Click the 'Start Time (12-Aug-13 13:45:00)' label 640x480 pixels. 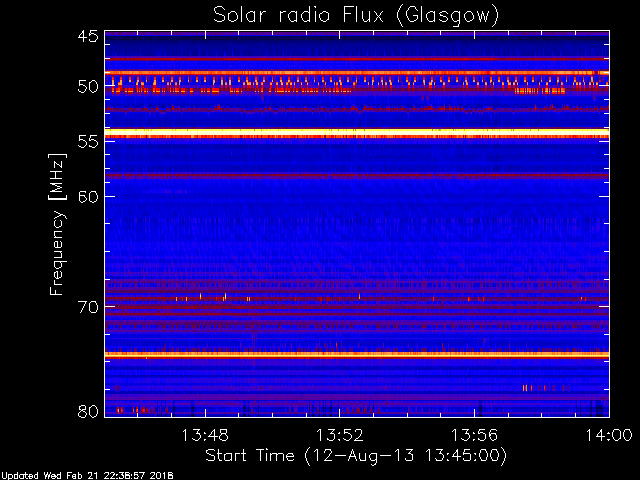(x=356, y=456)
